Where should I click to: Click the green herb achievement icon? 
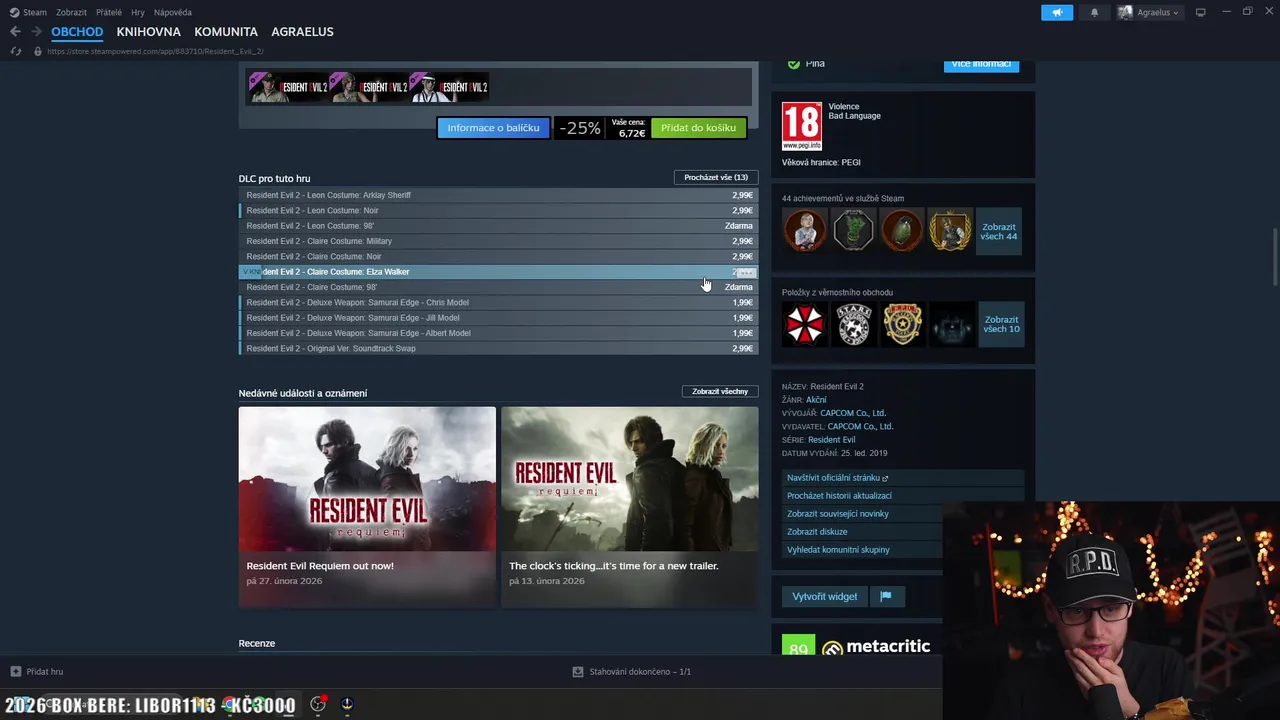853,230
